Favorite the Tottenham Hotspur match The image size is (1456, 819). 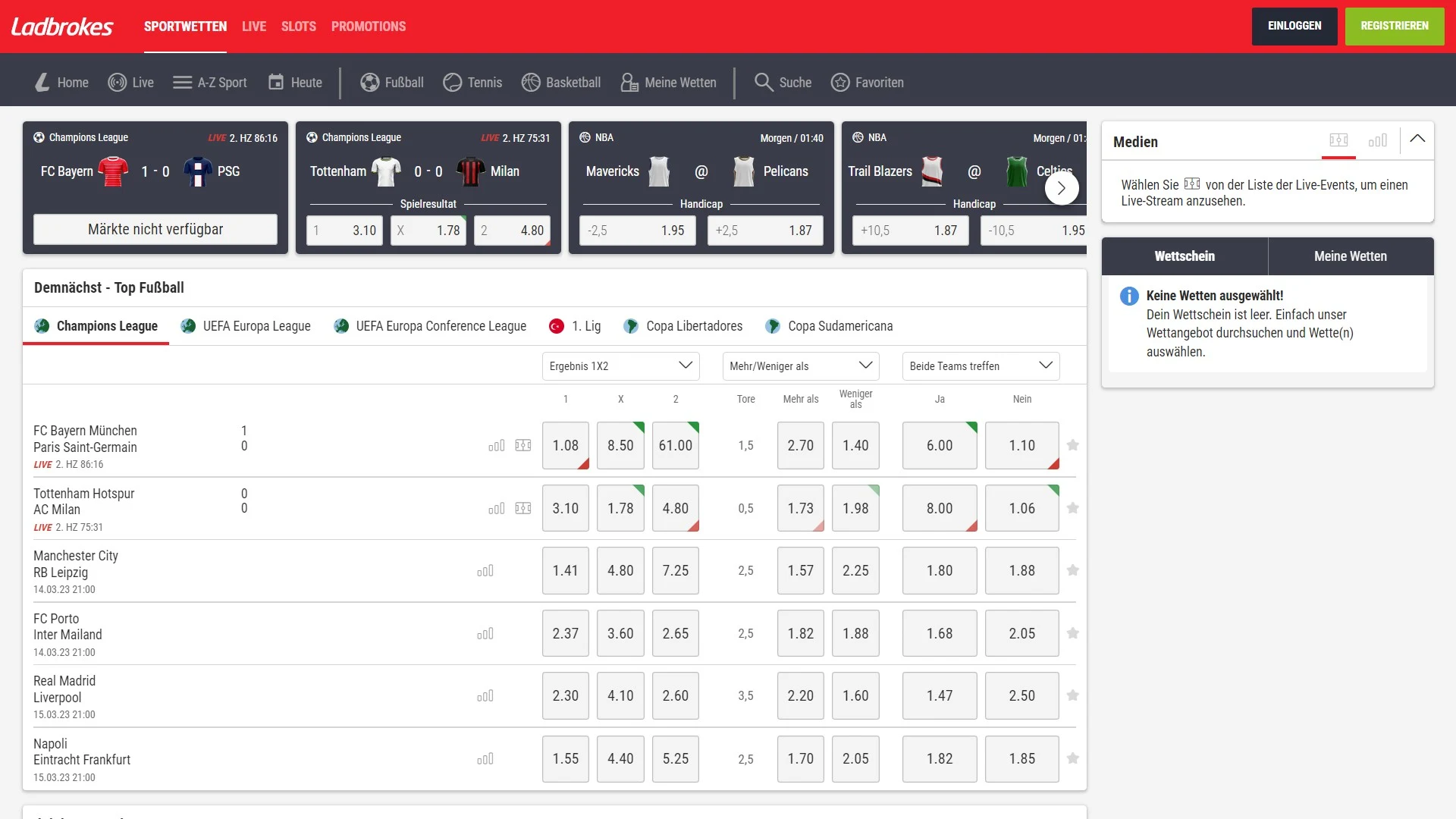tap(1072, 508)
